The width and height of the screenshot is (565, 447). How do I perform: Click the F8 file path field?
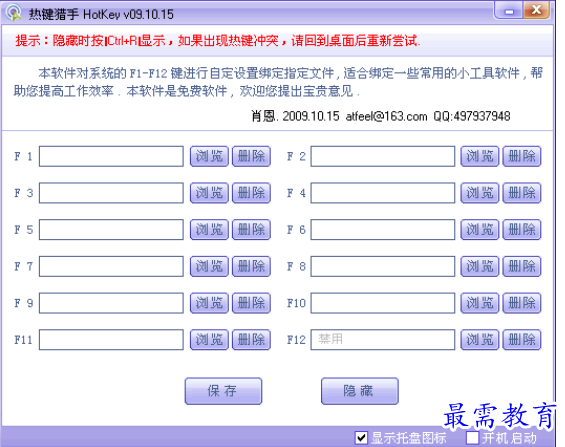tap(383, 267)
